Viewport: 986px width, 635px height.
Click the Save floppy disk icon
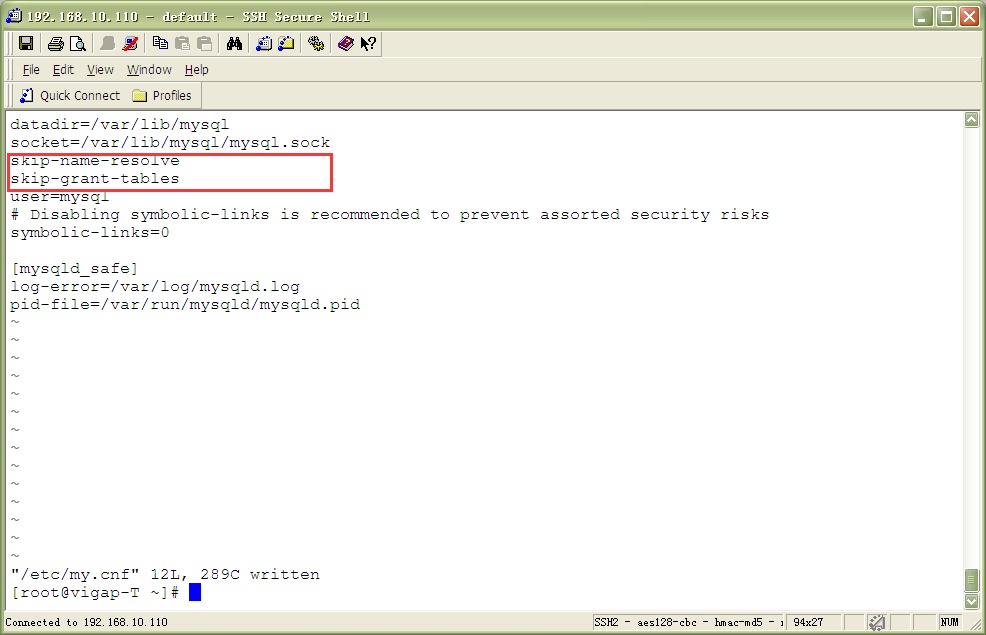(26, 43)
